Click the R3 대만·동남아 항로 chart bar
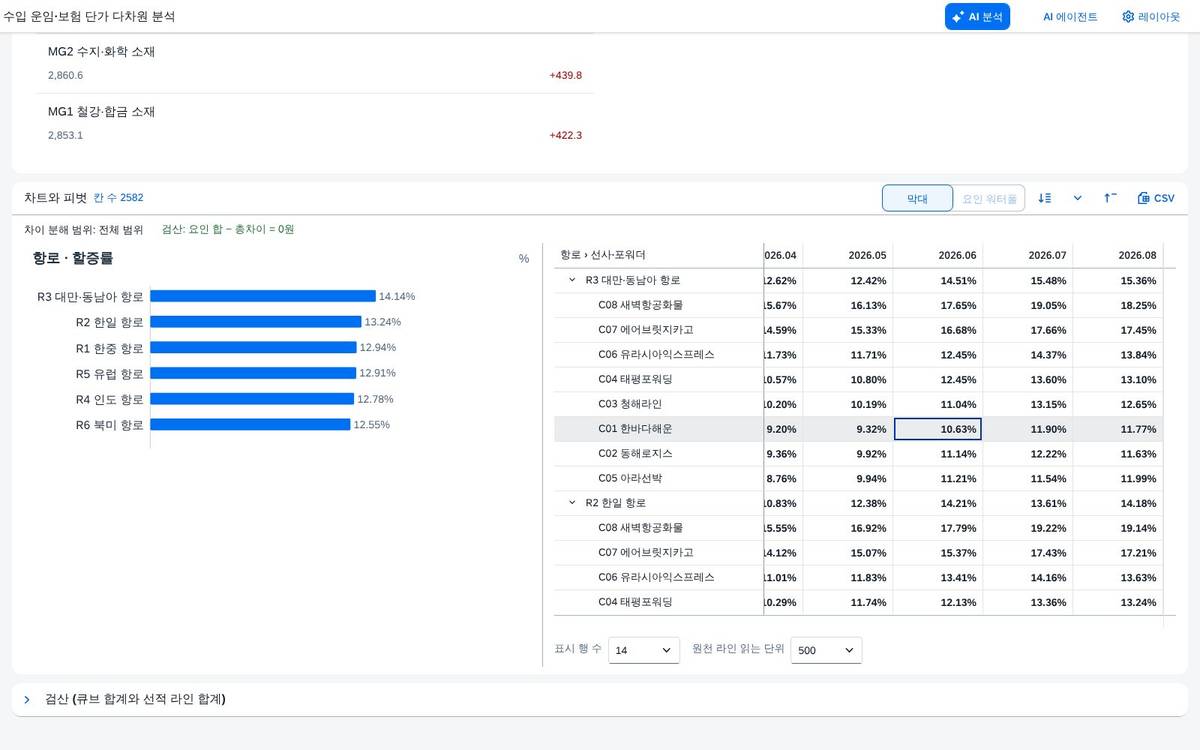This screenshot has width=1200, height=750. tap(263, 296)
